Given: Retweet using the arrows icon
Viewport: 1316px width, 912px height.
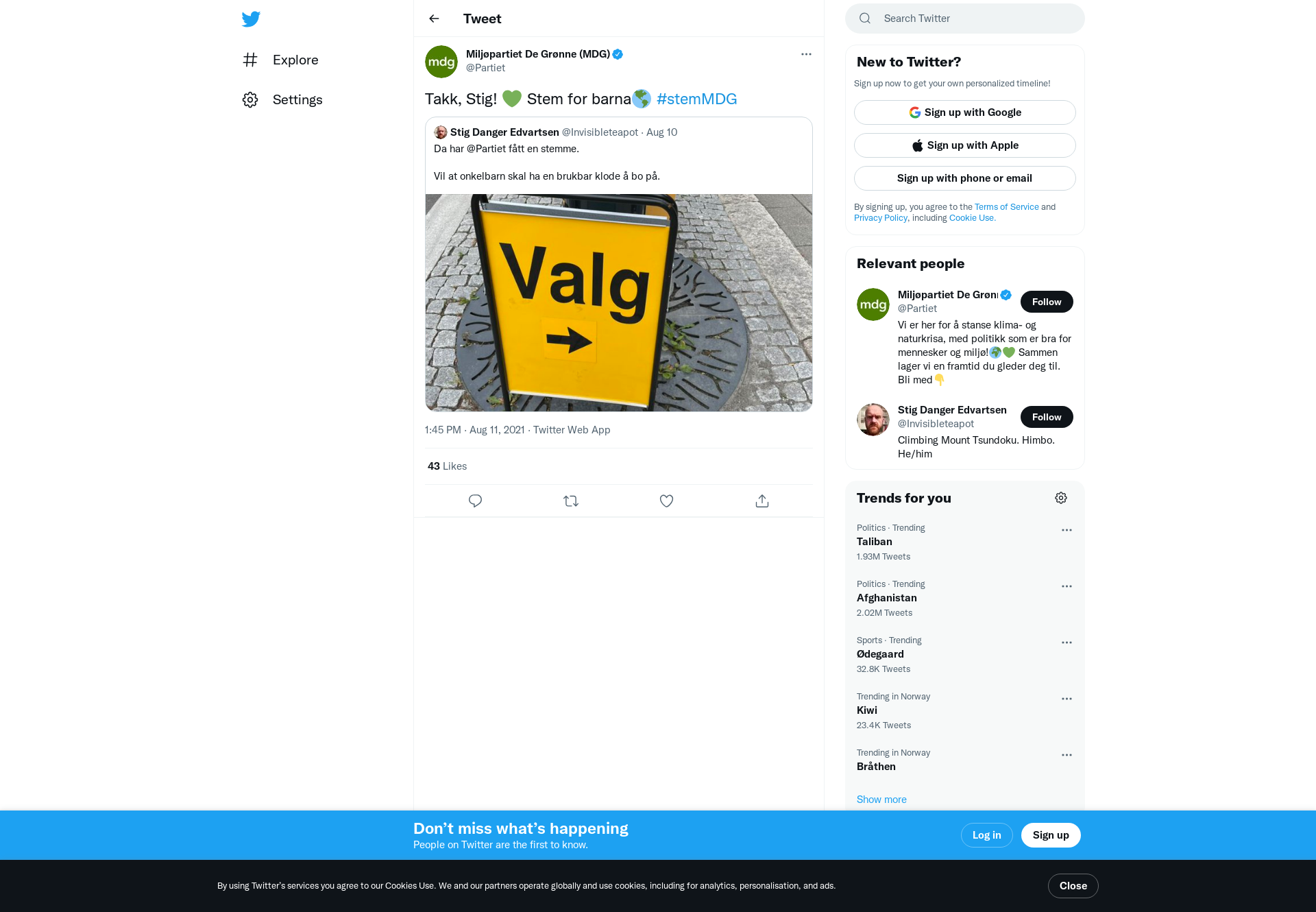Looking at the screenshot, I should (x=571, y=501).
